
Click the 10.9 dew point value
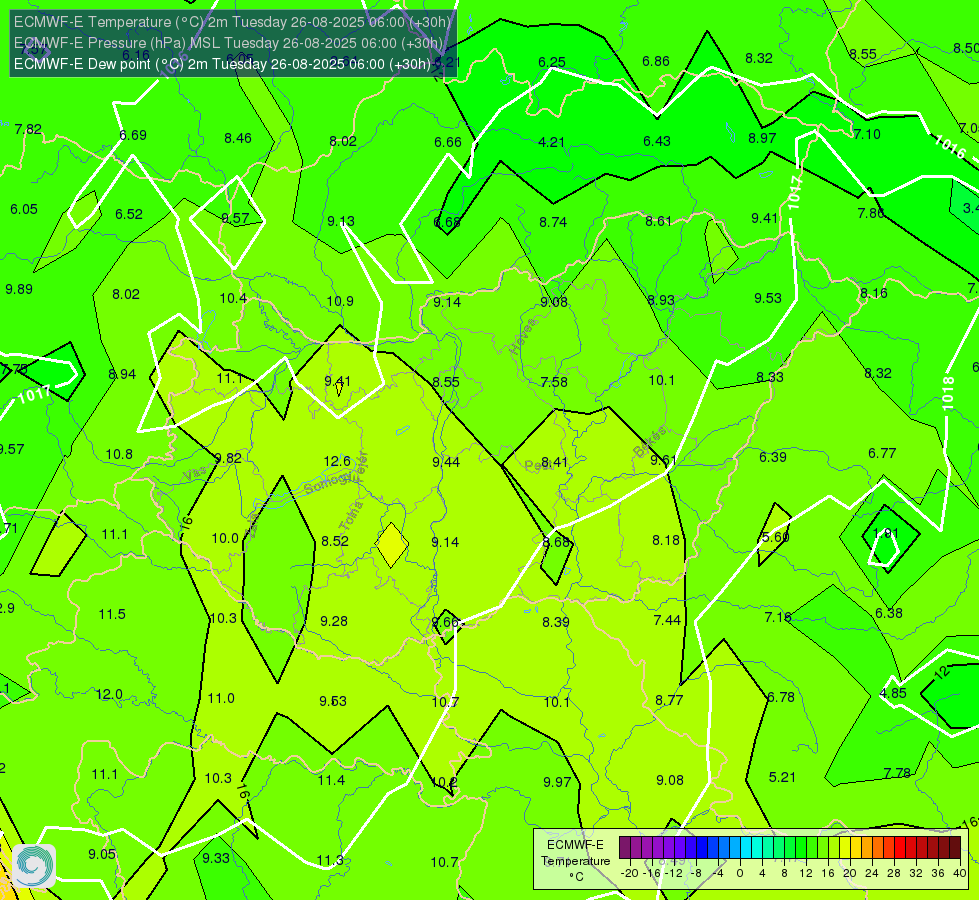coord(340,301)
